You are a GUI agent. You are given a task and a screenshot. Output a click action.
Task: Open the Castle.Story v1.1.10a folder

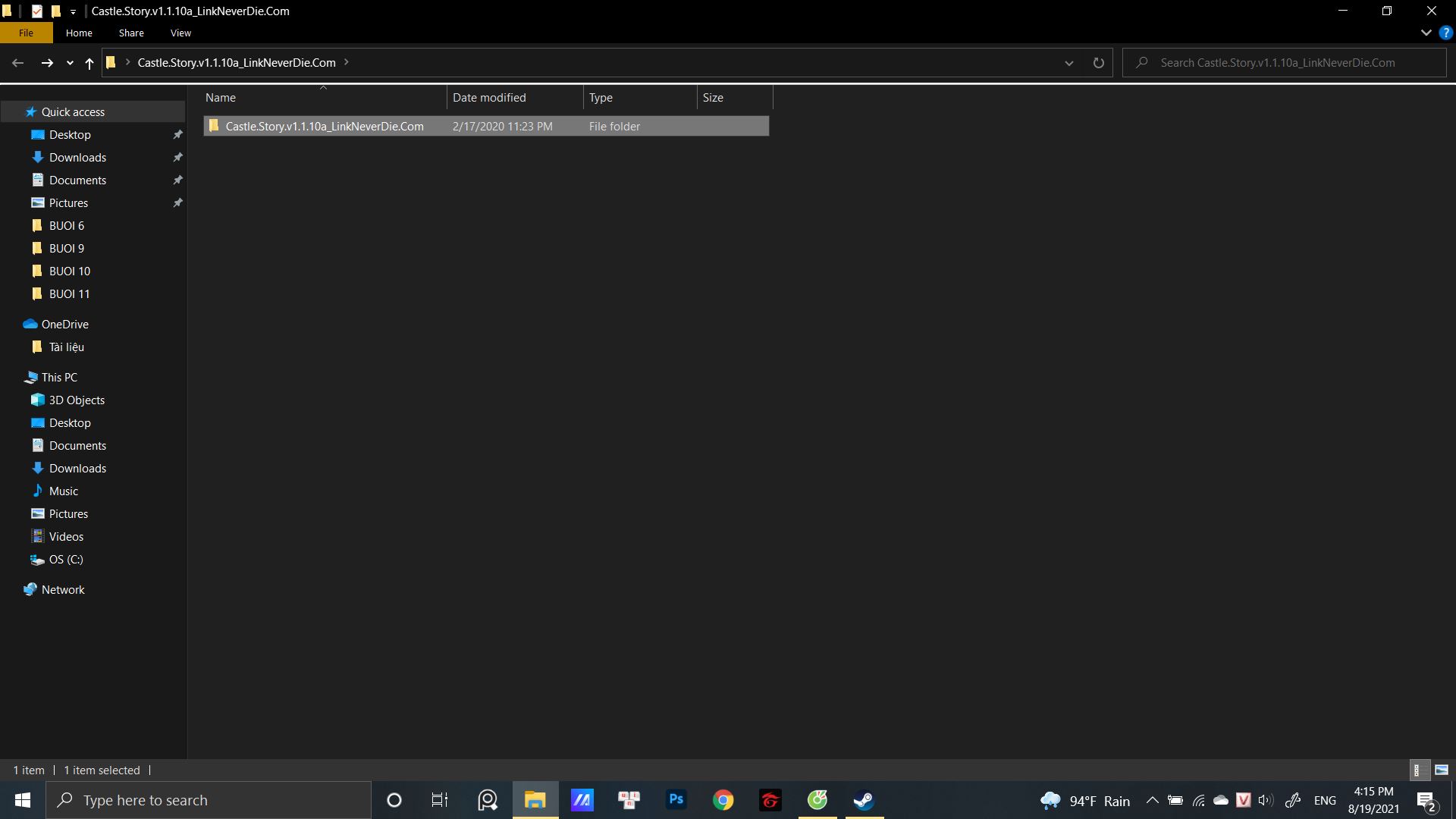click(x=324, y=125)
